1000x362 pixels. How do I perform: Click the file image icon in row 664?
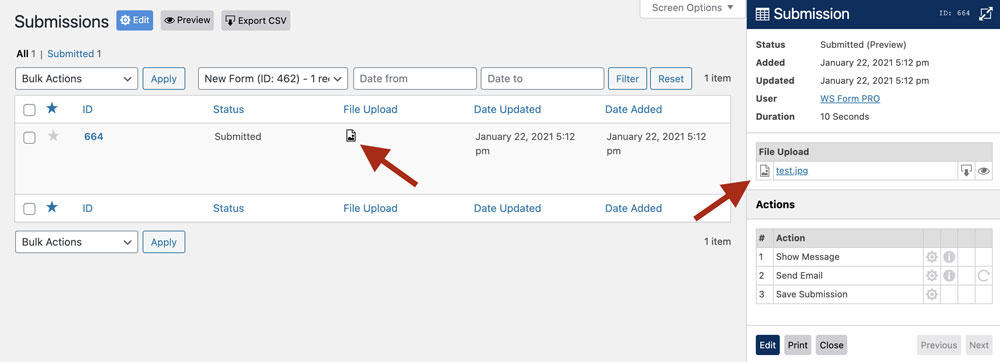351,135
